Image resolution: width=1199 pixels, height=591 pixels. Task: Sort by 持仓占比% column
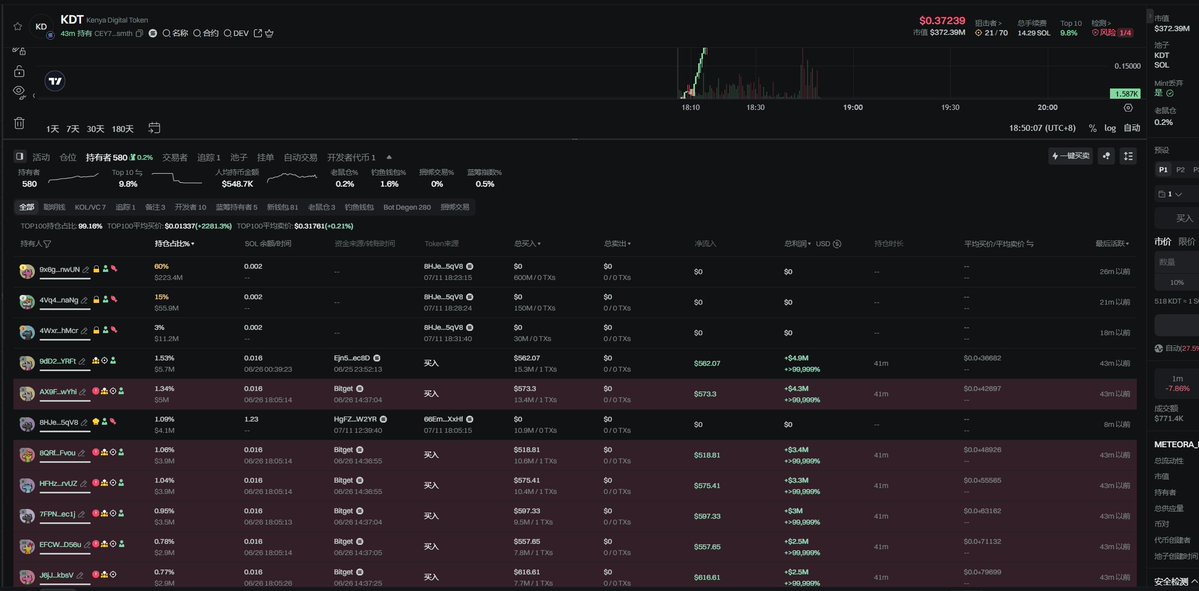point(174,244)
